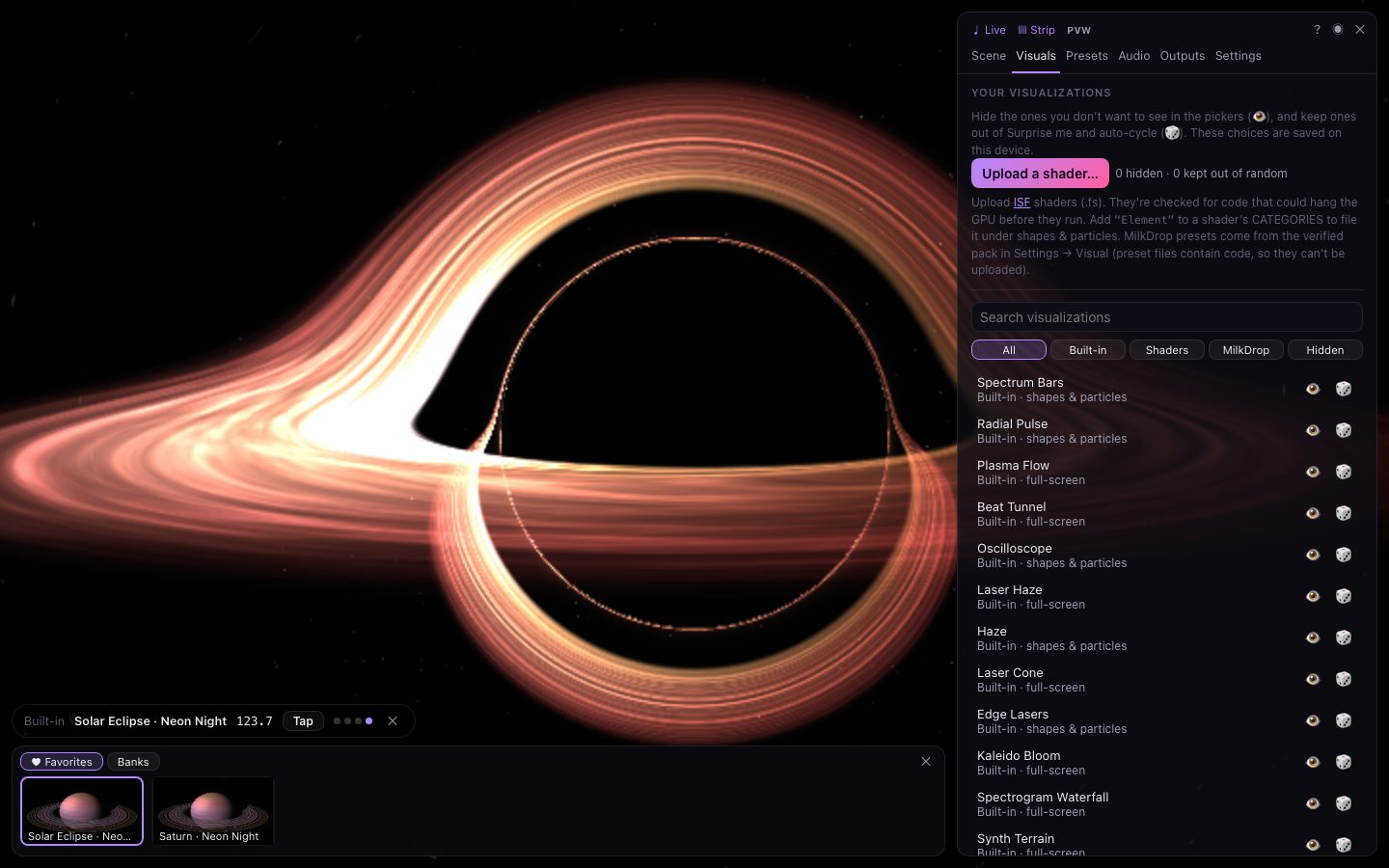Hide Spectrum Bars using its eye icon
This screenshot has width=1389, height=868.
point(1312,389)
